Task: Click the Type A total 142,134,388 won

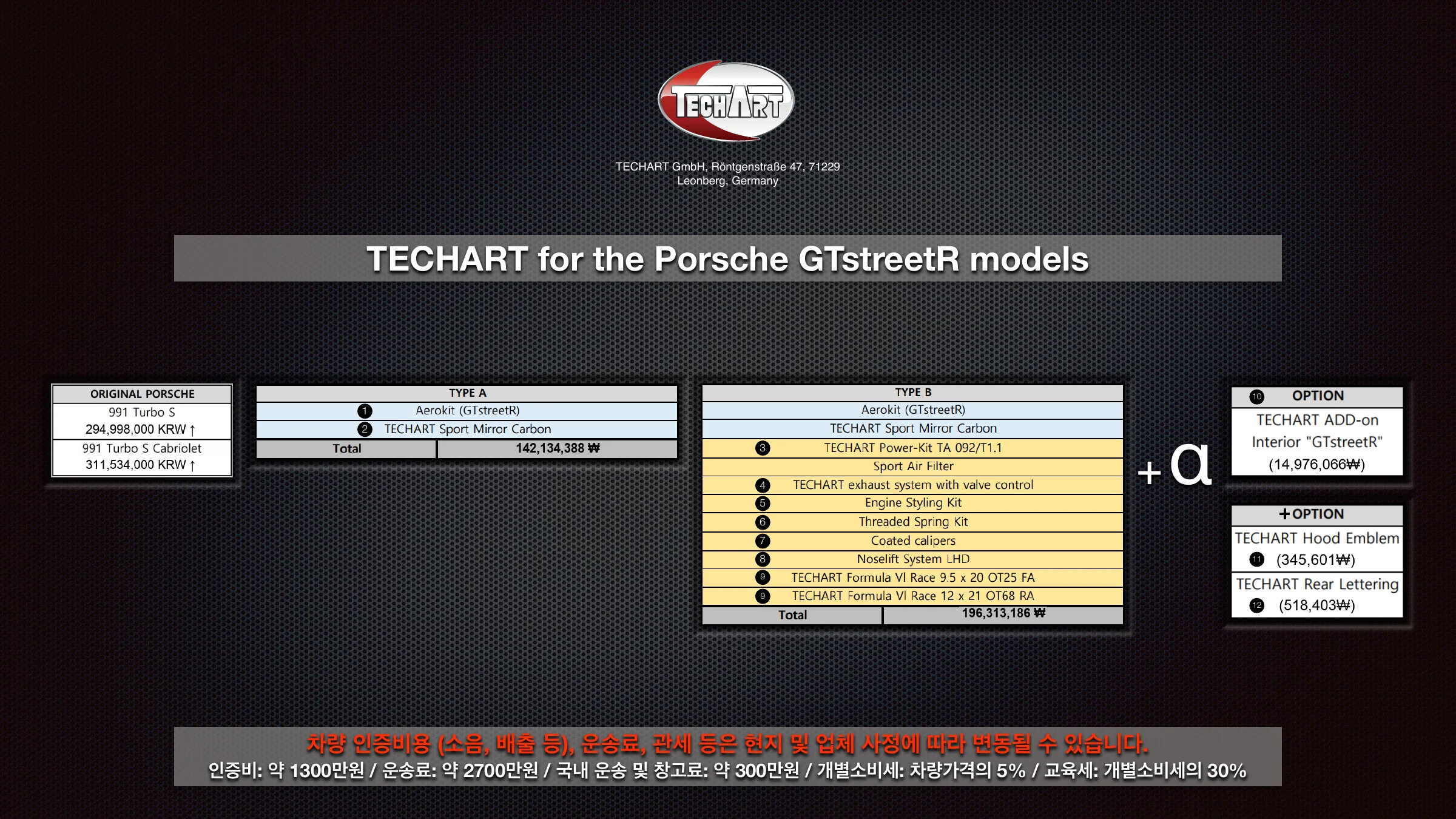Action: tap(558, 448)
